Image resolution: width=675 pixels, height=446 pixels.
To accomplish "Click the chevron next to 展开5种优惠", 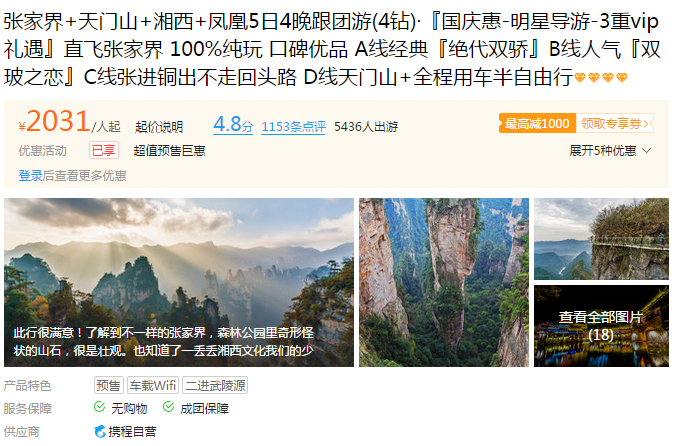I will point(646,151).
